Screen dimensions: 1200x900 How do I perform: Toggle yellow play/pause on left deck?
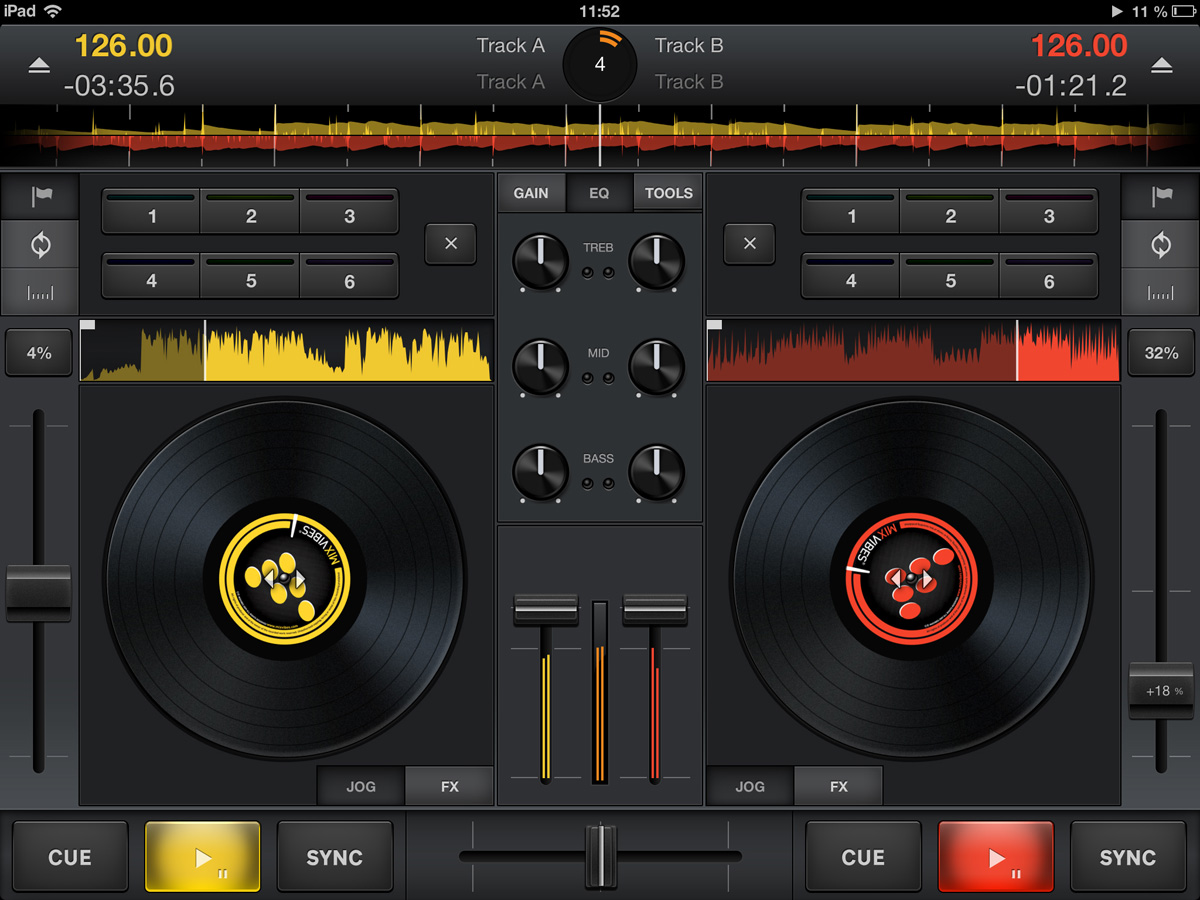coord(203,857)
